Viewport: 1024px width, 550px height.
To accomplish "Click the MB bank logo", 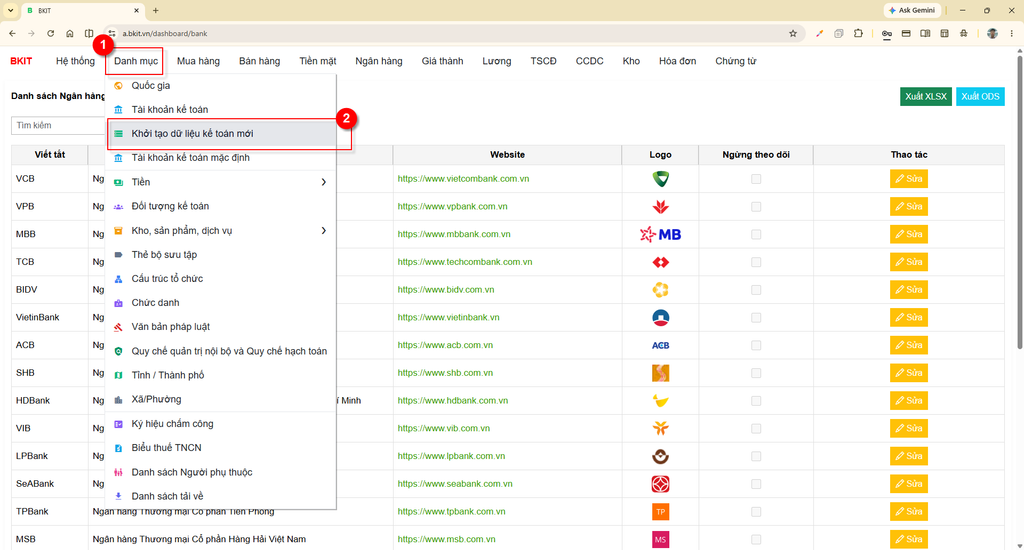I will [x=660, y=235].
